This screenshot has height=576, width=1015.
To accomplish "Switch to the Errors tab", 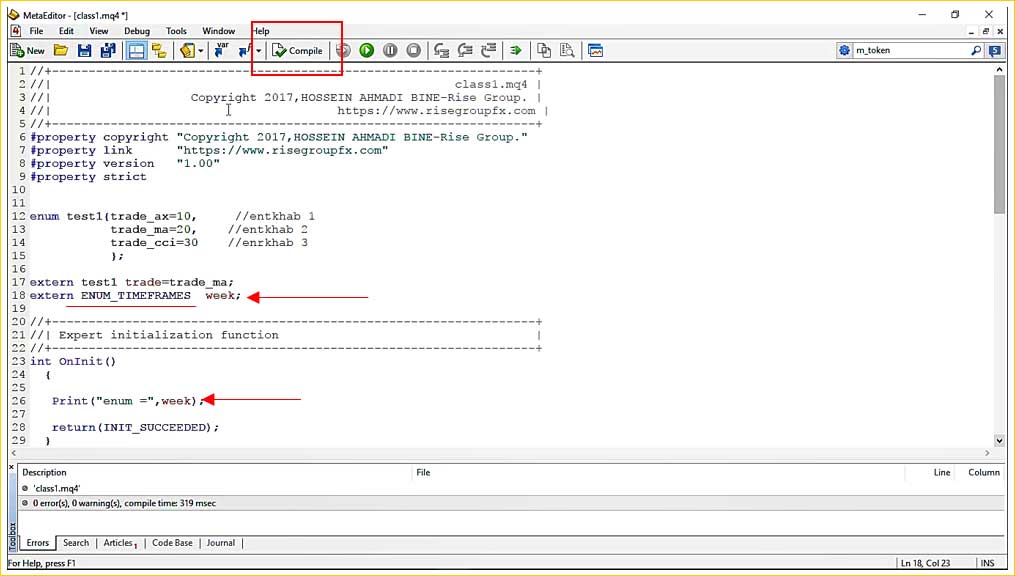I will (x=38, y=543).
